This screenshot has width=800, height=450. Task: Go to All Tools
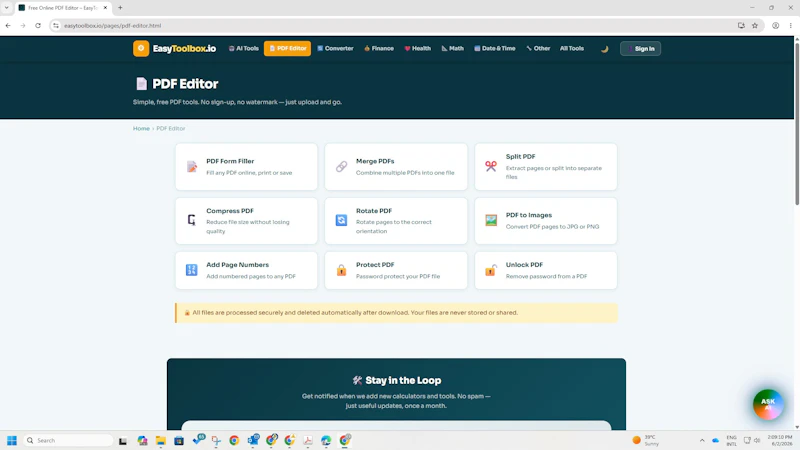[571, 48]
